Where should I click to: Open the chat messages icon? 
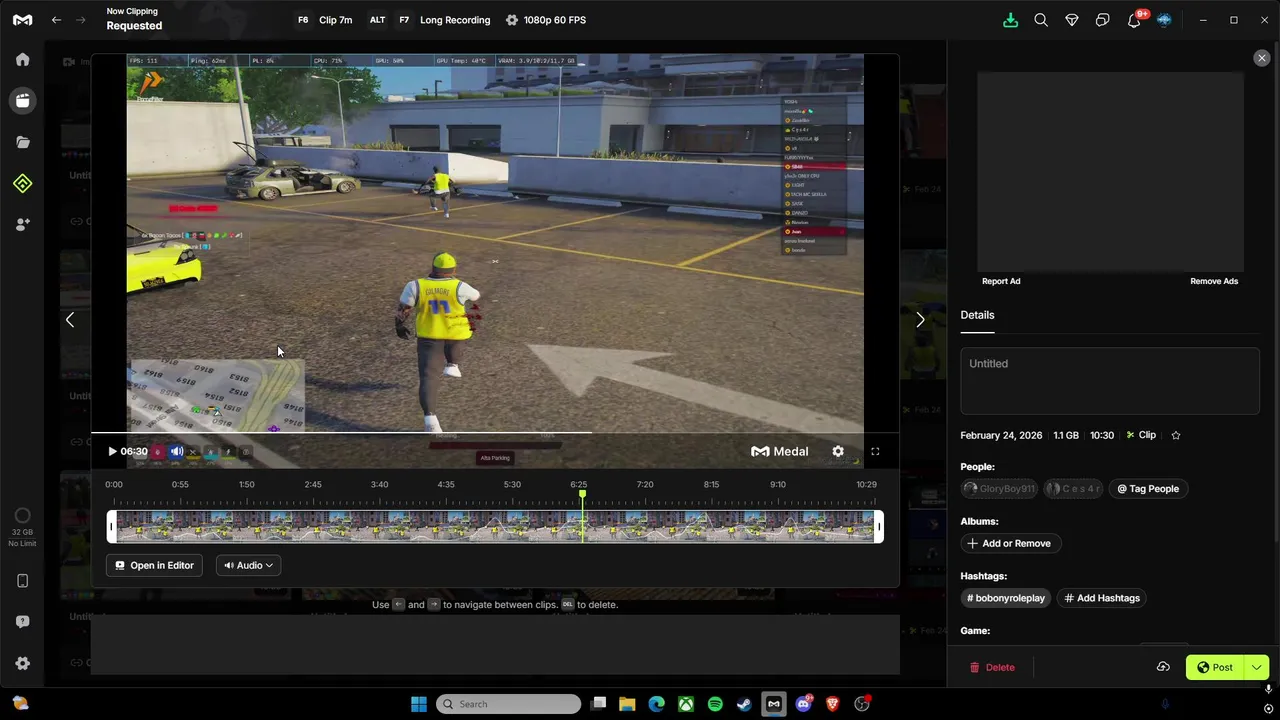pyautogui.click(x=1103, y=20)
